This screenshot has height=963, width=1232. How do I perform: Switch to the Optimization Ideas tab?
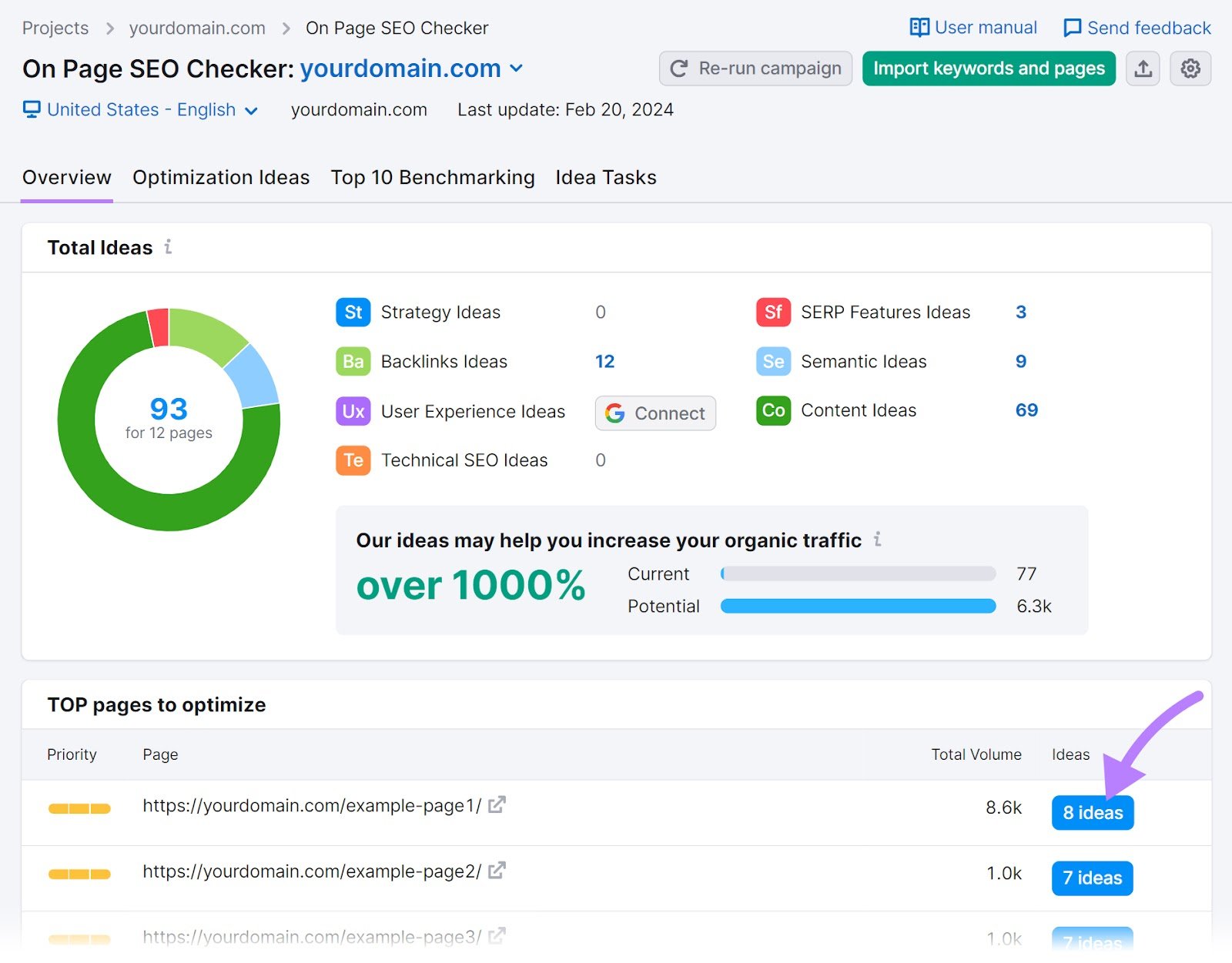pos(221,177)
